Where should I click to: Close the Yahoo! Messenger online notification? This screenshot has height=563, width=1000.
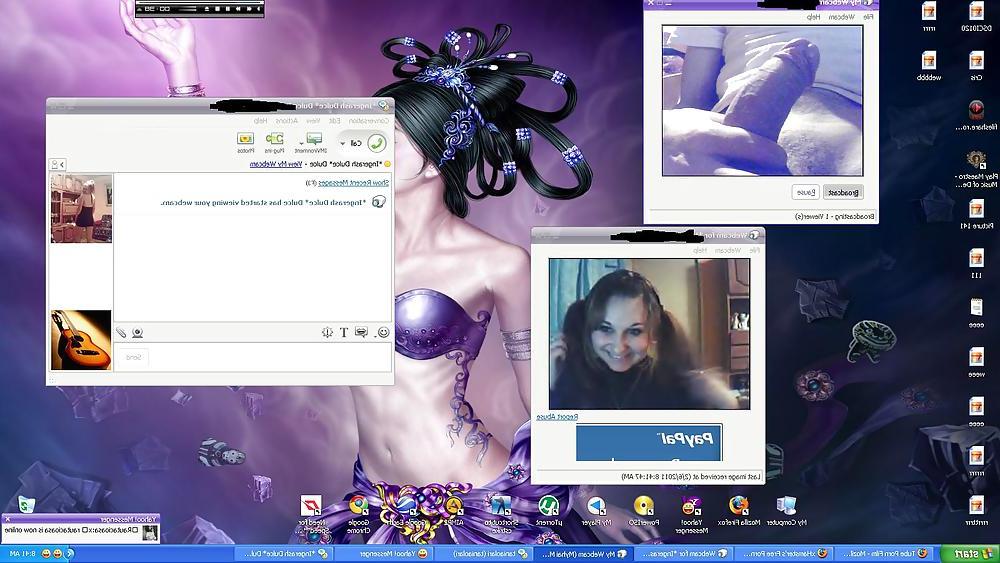(x=8, y=519)
